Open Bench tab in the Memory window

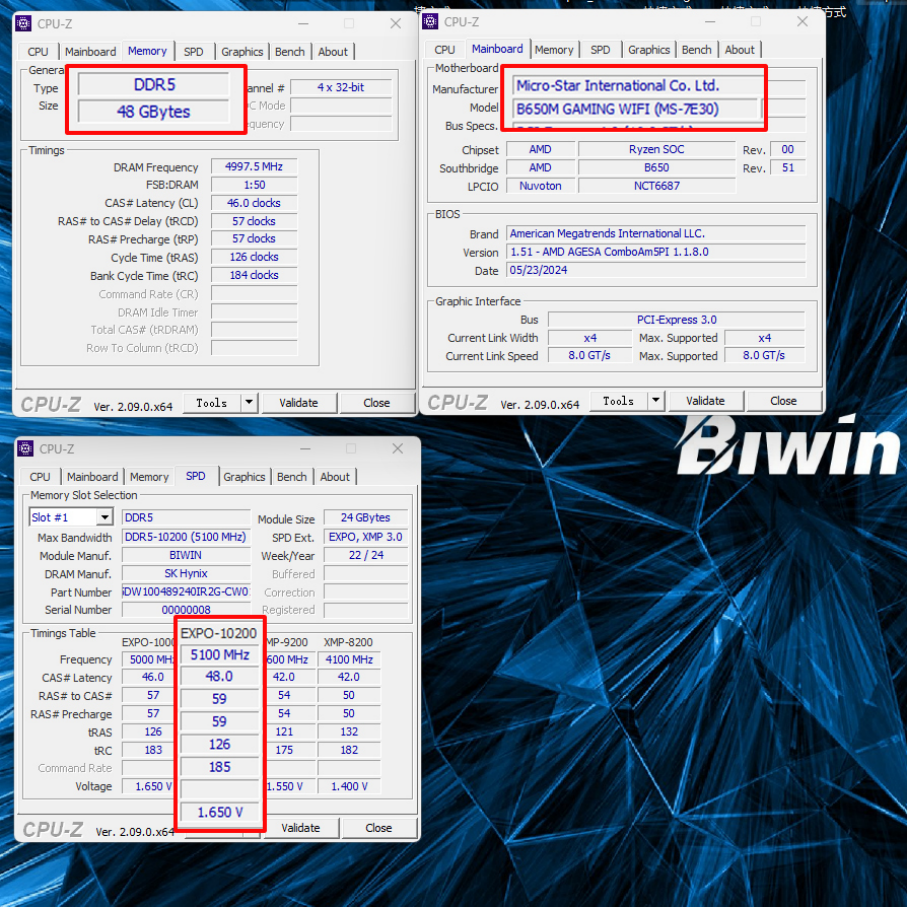tap(290, 52)
